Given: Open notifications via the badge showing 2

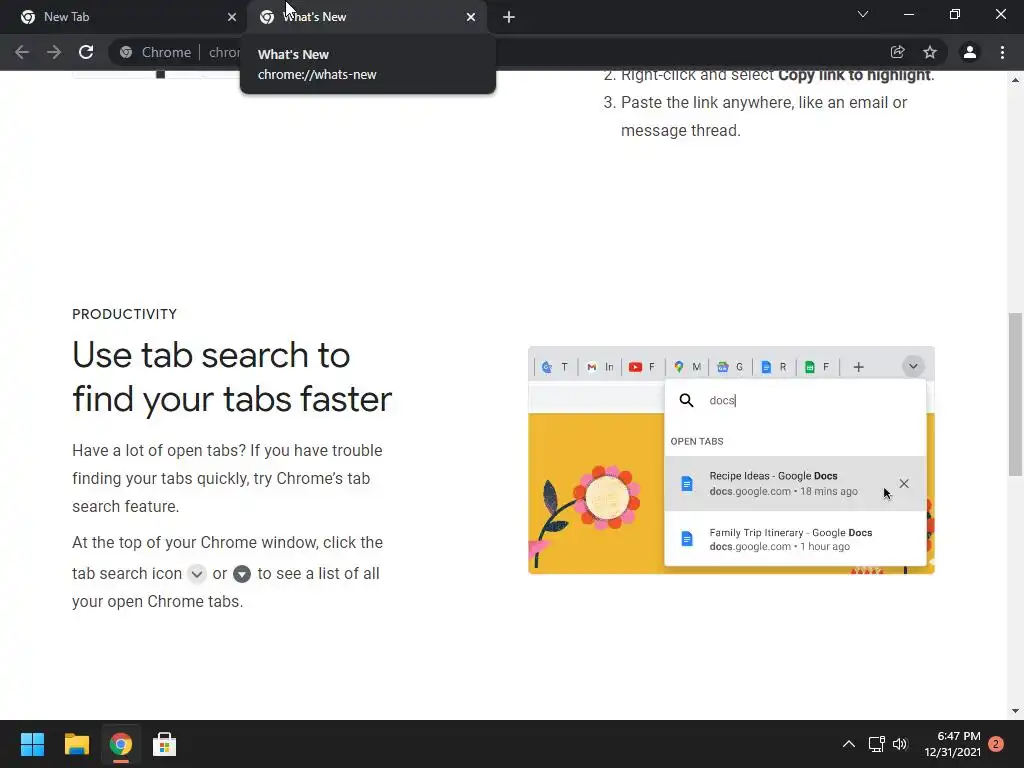Looking at the screenshot, I should pyautogui.click(x=996, y=744).
